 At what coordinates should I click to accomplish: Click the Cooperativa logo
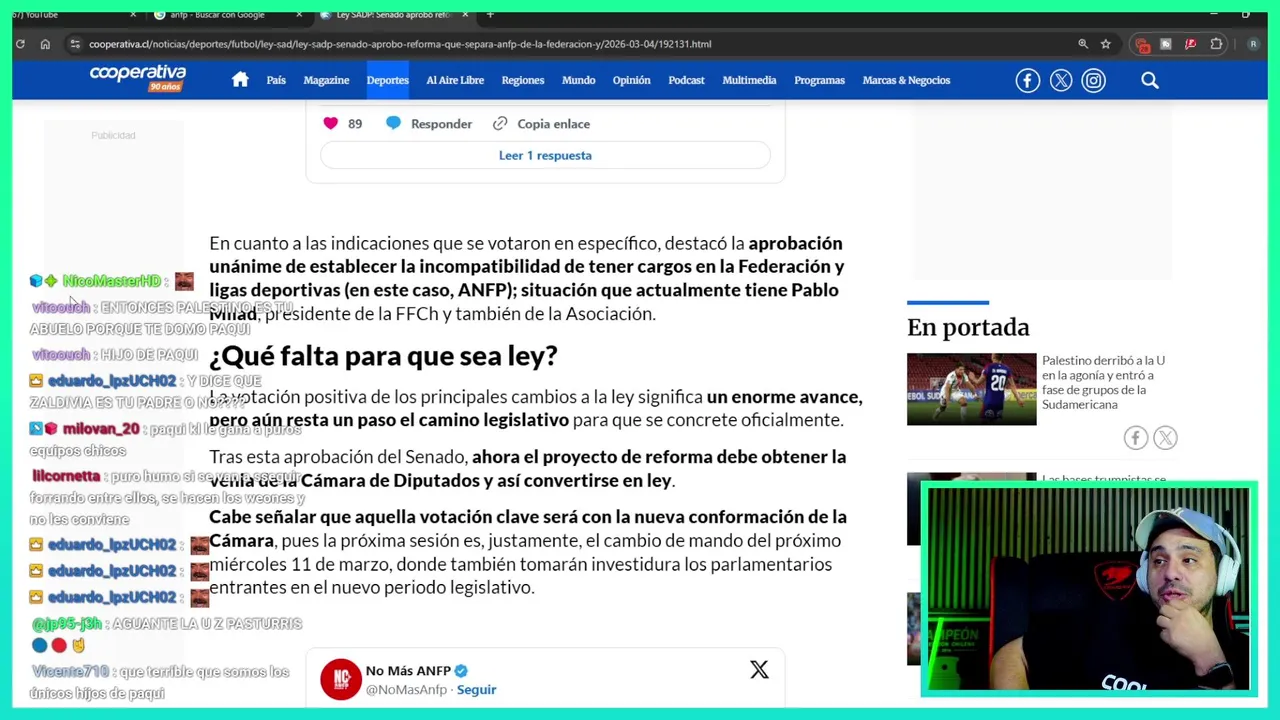[x=137, y=78]
